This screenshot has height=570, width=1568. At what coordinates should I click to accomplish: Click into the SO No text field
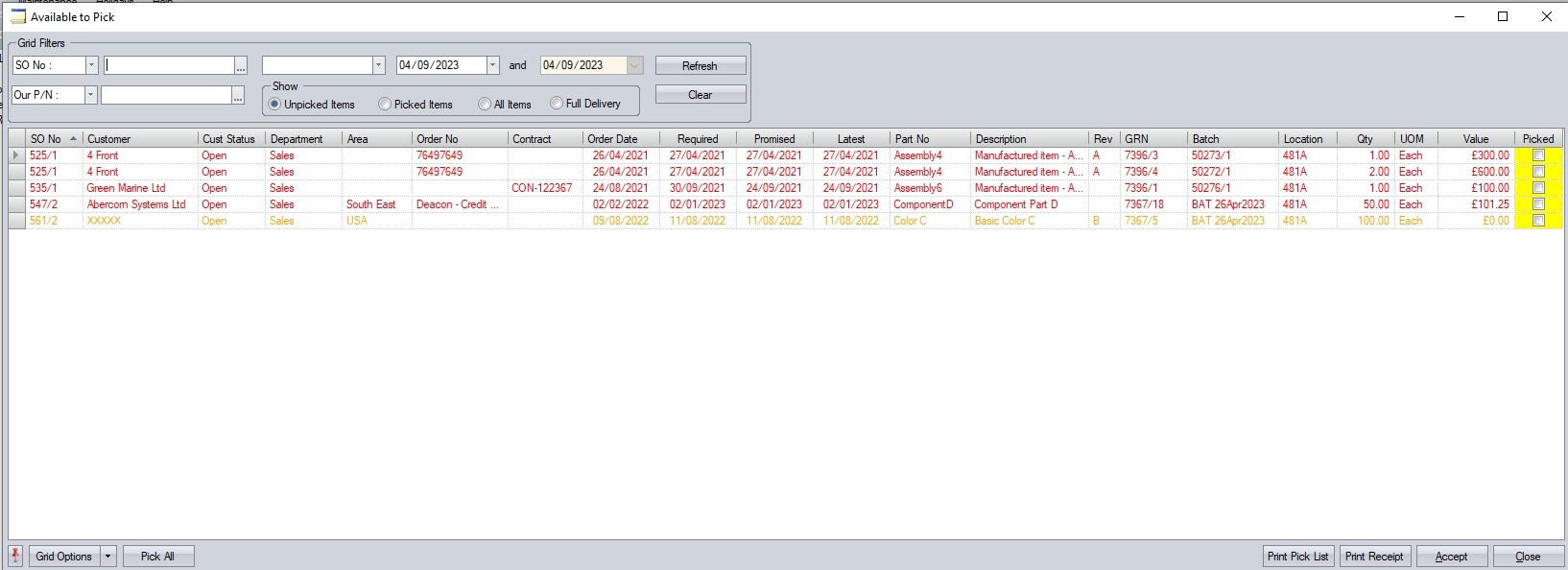(x=169, y=65)
